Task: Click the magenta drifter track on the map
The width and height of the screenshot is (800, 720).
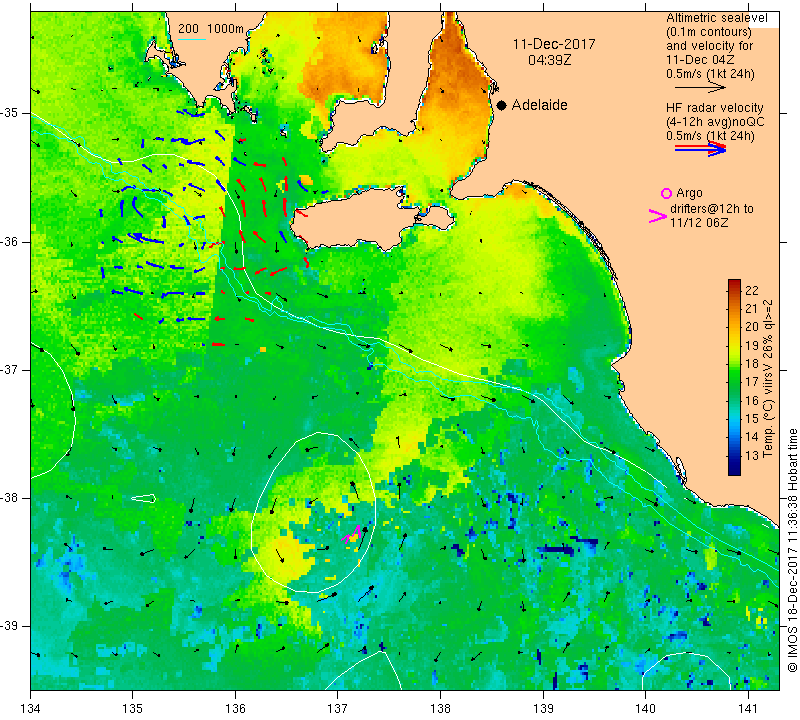Action: [x=353, y=533]
